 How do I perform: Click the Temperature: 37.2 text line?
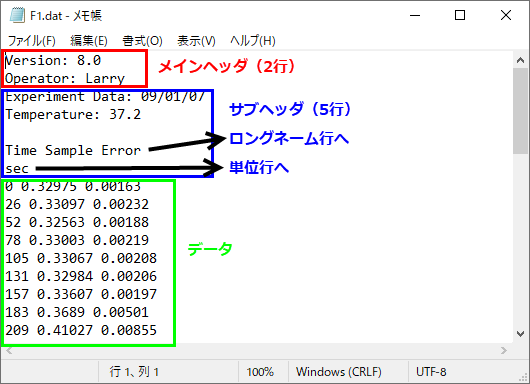(73, 114)
